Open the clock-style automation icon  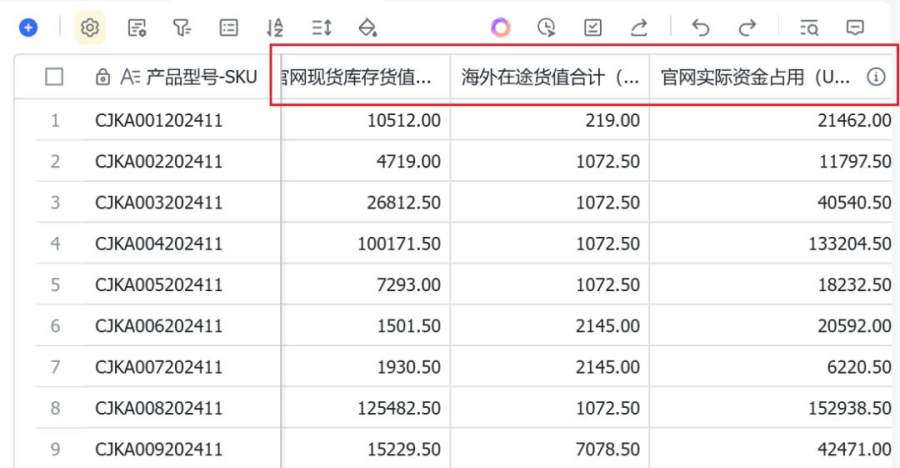(x=546, y=28)
